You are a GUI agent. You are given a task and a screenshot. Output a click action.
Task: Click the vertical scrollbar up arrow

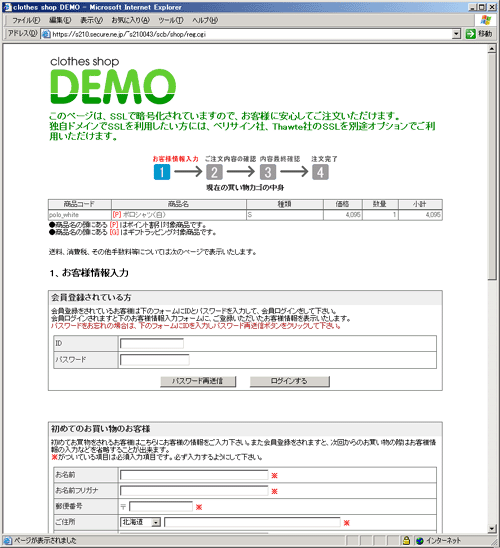492,49
